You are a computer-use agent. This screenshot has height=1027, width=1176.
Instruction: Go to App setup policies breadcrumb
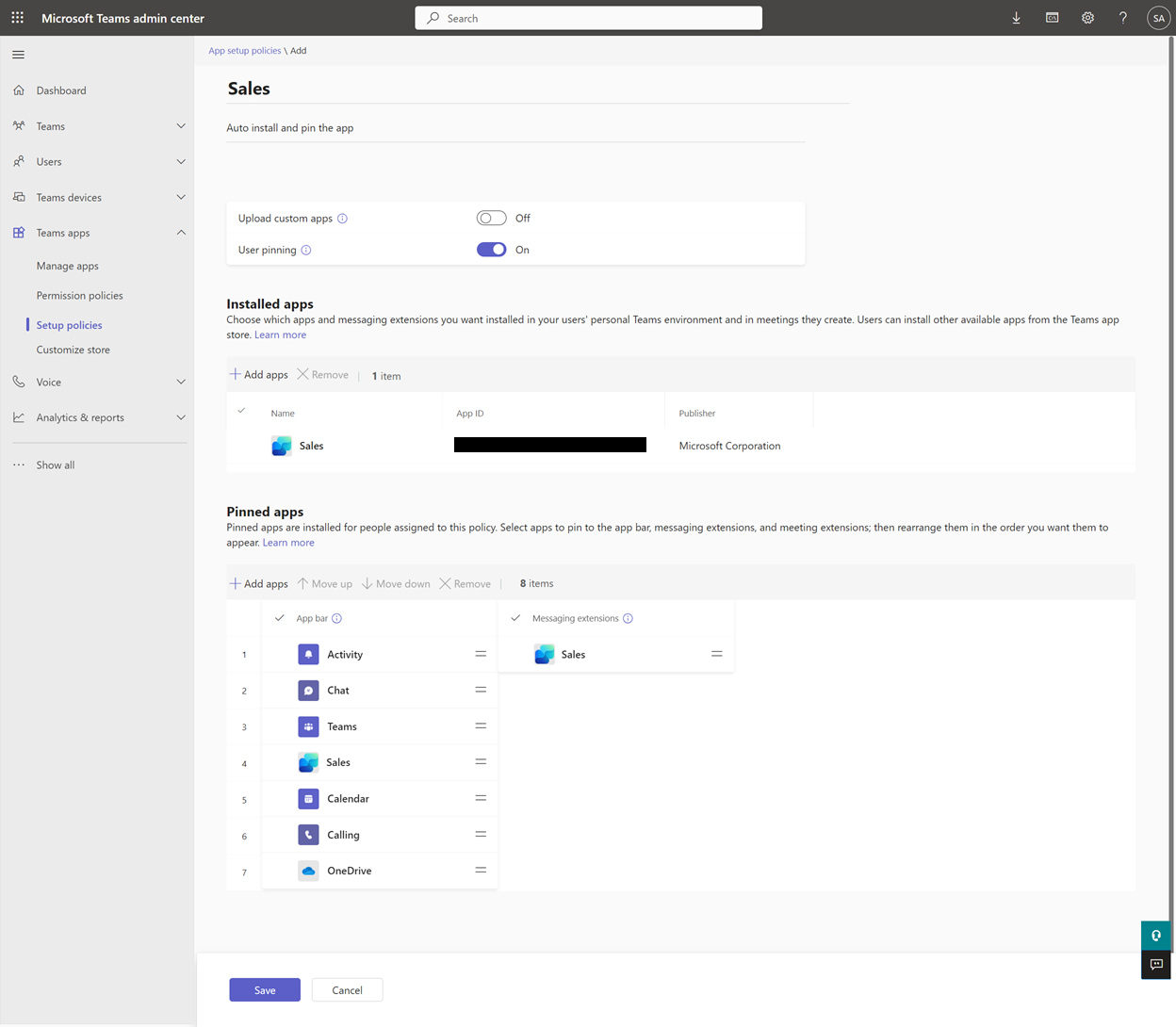[x=244, y=51]
